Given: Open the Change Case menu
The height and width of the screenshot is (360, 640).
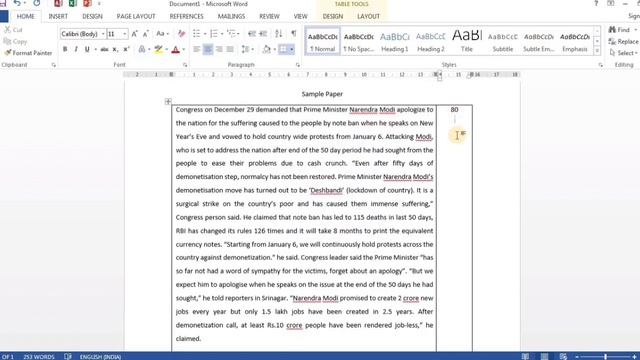Looking at the screenshot, I should coord(162,34).
